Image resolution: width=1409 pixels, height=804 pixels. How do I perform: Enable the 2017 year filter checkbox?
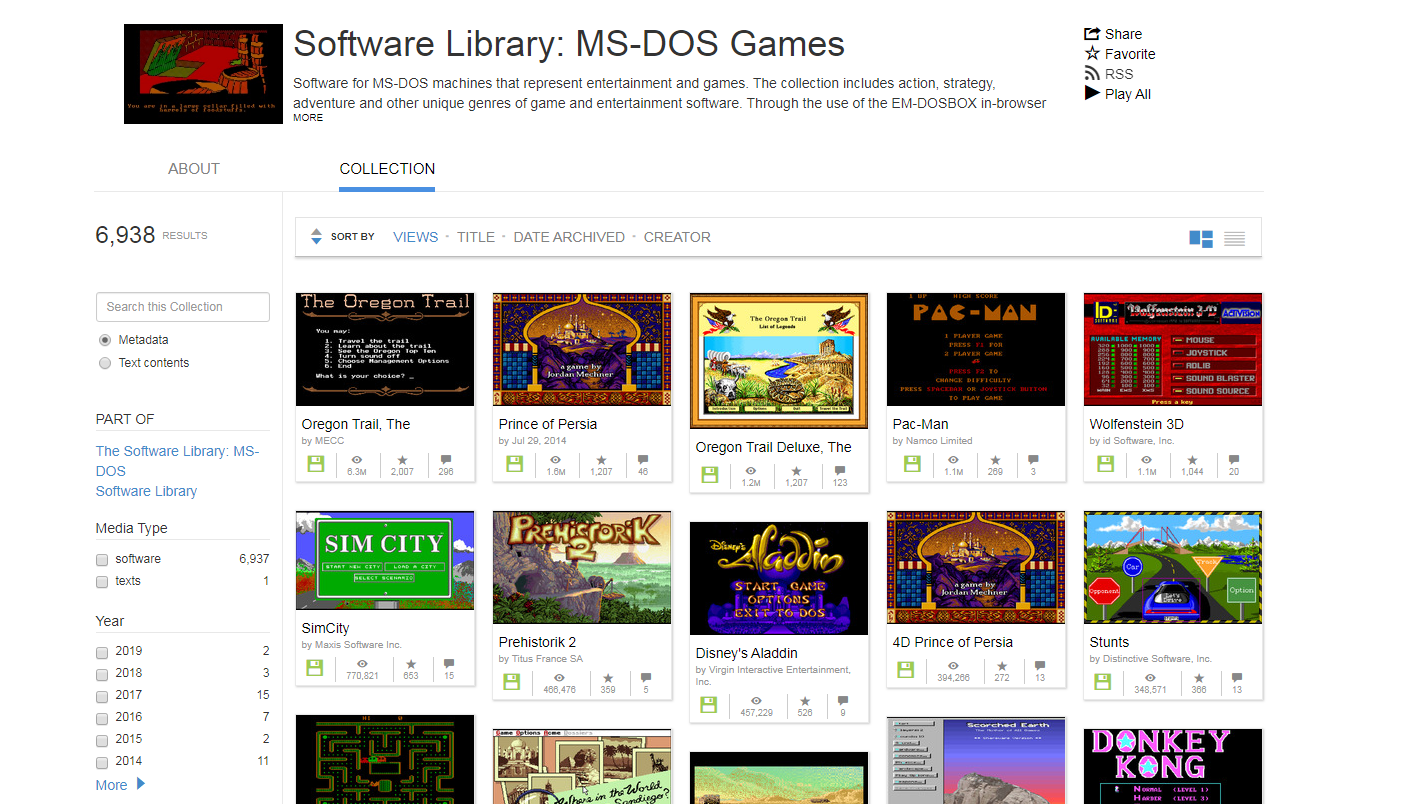pyautogui.click(x=102, y=695)
